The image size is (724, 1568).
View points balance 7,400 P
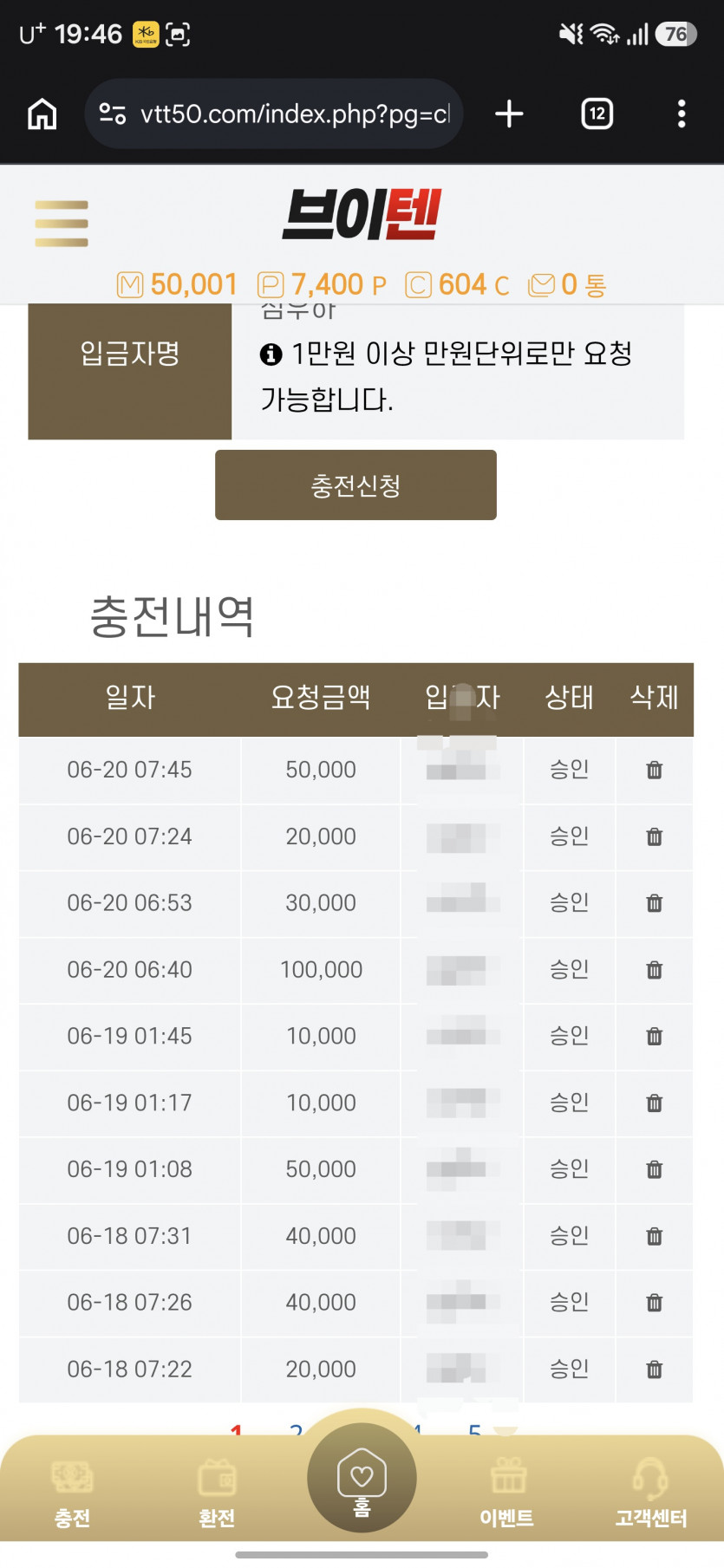tap(322, 285)
